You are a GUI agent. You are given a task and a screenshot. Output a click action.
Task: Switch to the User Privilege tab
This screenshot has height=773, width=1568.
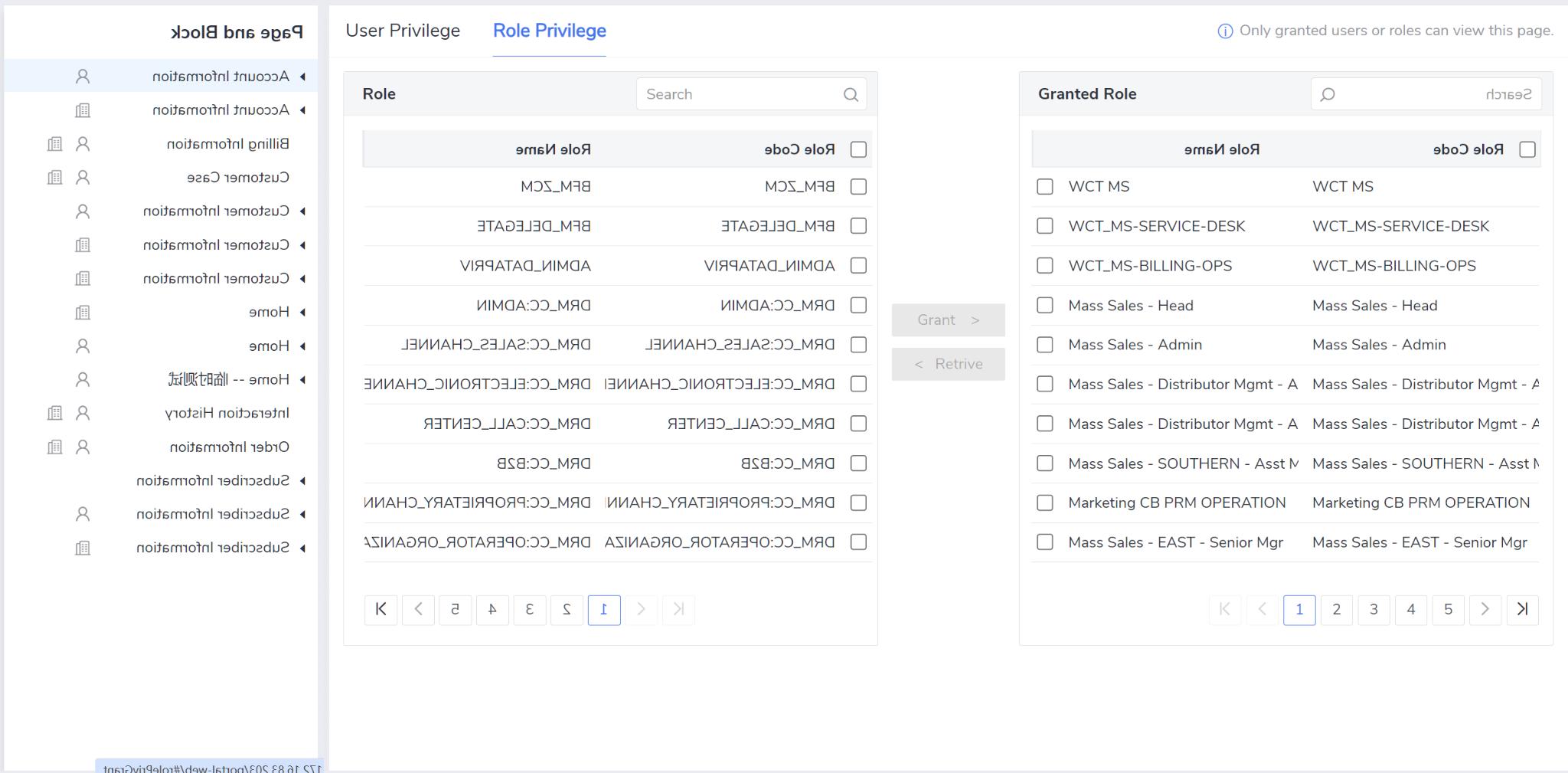[x=403, y=31]
